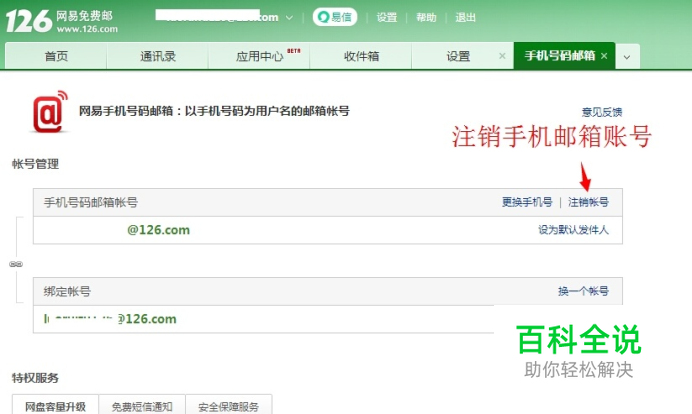Select the 手机号码邮箱 tab
Image resolution: width=692 pixels, height=414 pixels.
(559, 56)
